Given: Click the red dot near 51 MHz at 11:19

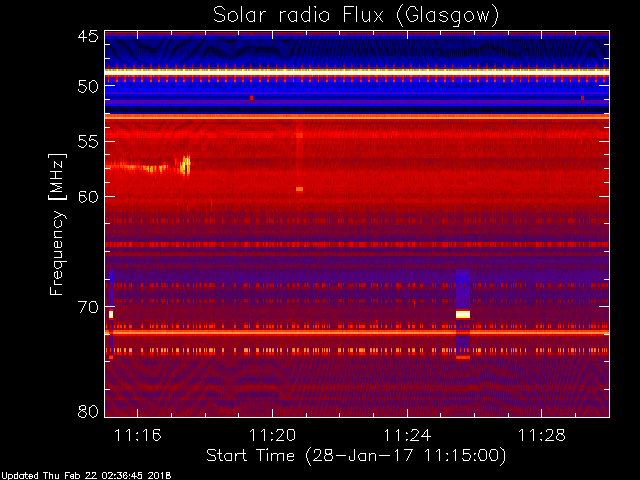Looking at the screenshot, I should tap(251, 98).
